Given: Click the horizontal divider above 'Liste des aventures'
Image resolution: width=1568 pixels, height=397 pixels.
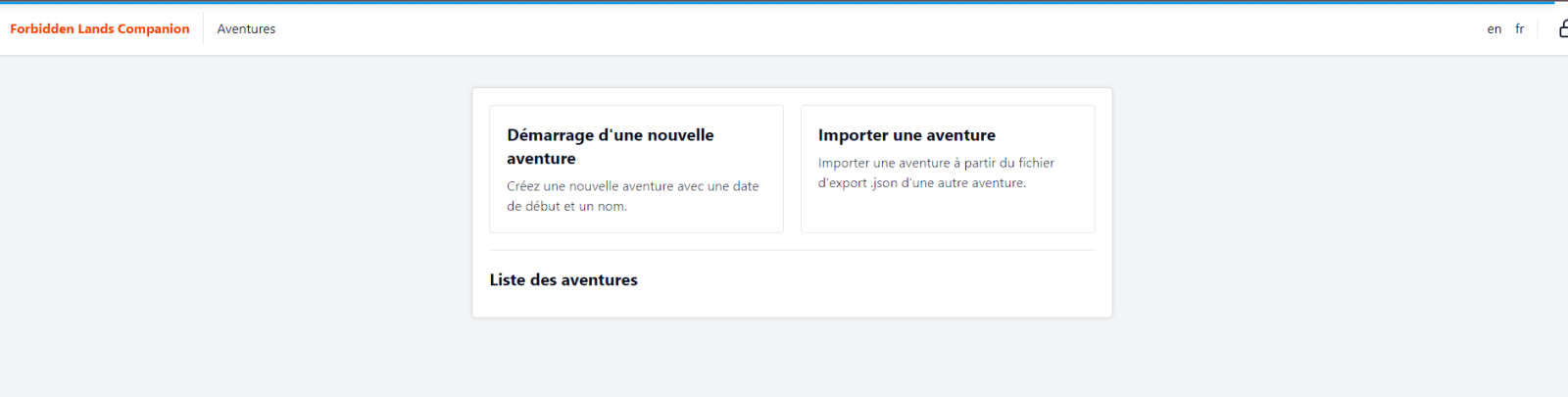Looking at the screenshot, I should tap(792, 250).
